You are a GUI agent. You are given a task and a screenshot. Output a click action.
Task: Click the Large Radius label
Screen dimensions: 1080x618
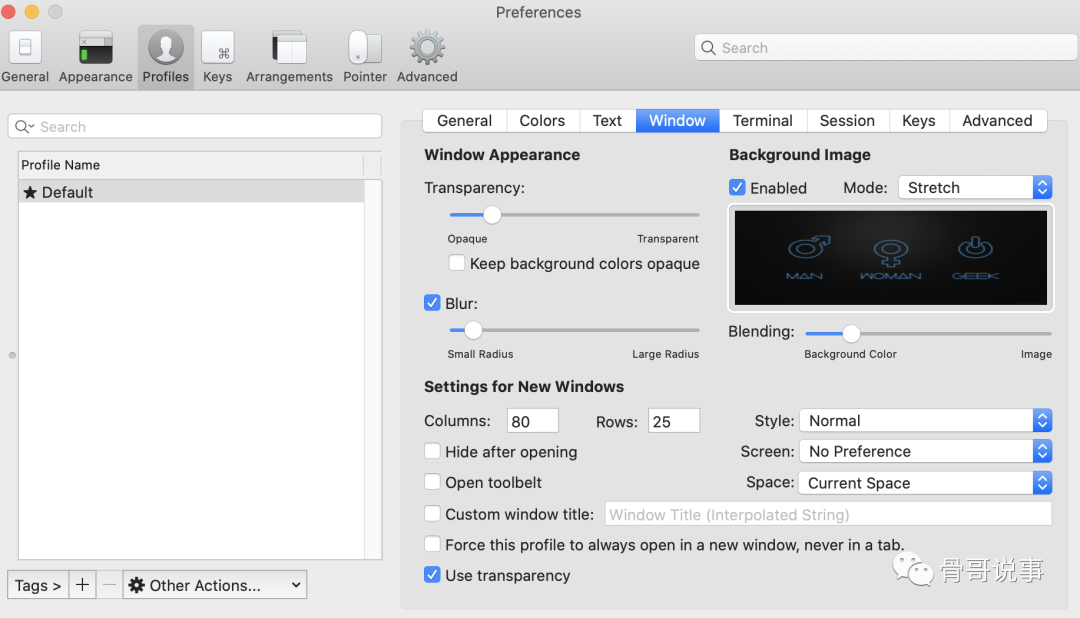(x=665, y=354)
